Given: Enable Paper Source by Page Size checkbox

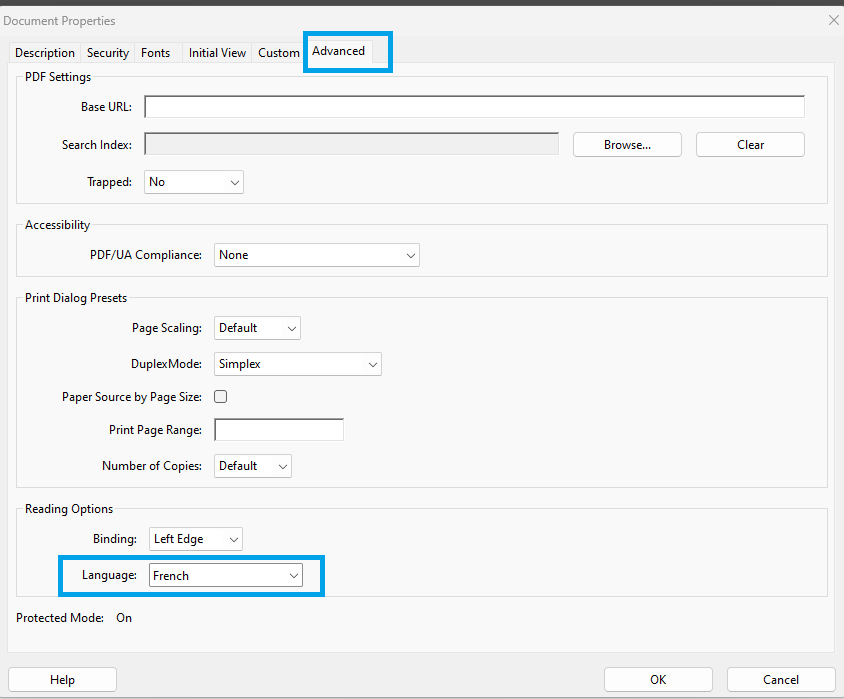Looking at the screenshot, I should coord(221,397).
